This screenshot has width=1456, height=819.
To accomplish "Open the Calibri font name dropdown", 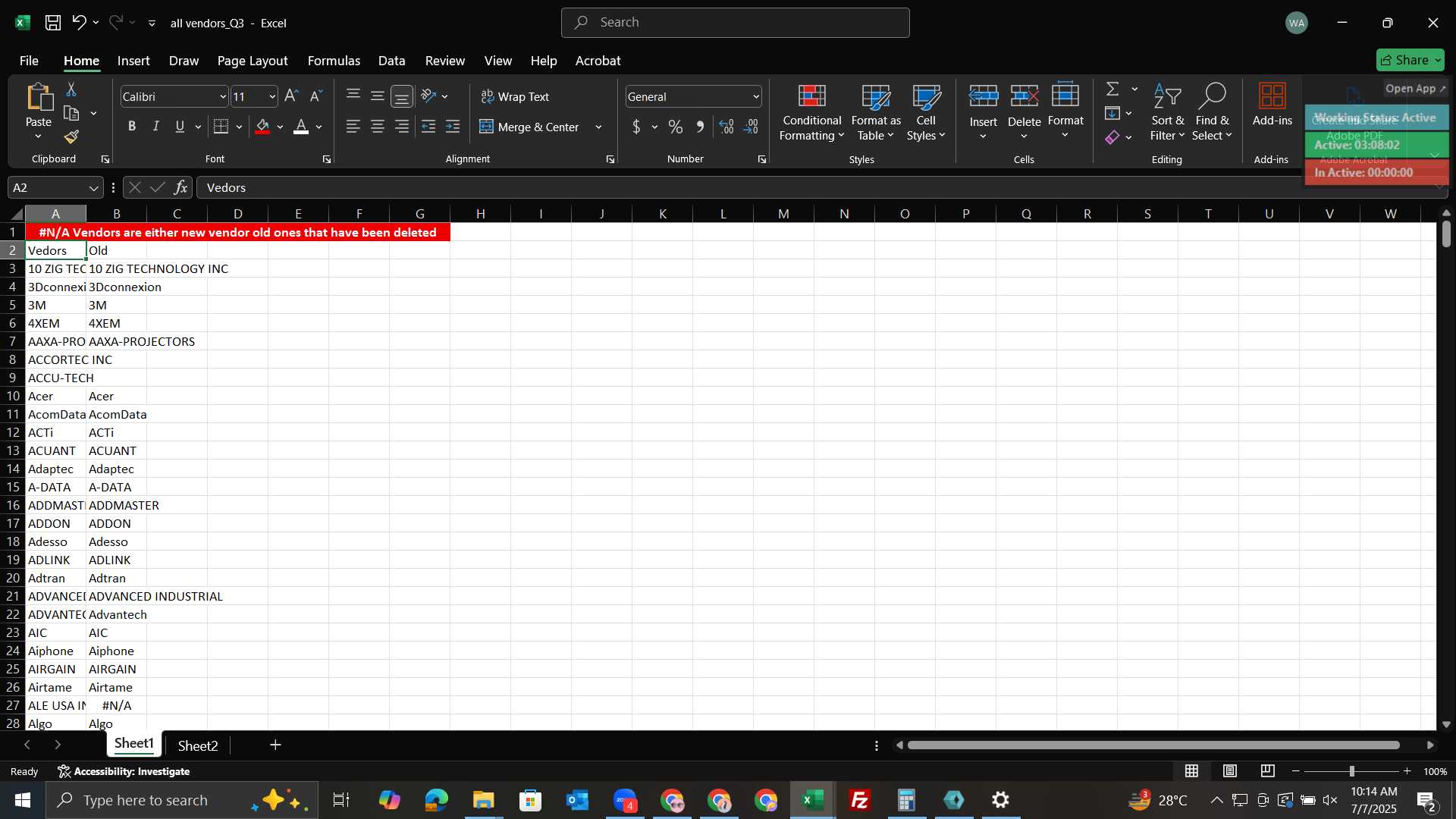I will [x=223, y=96].
